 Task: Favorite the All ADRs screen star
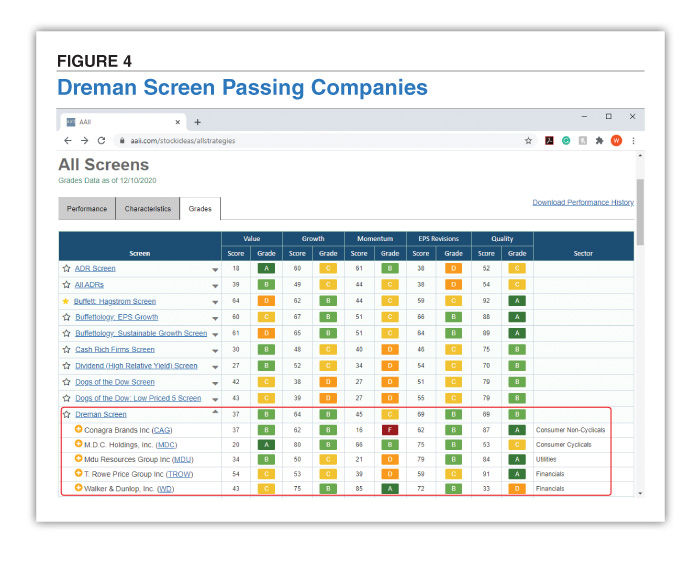(67, 284)
